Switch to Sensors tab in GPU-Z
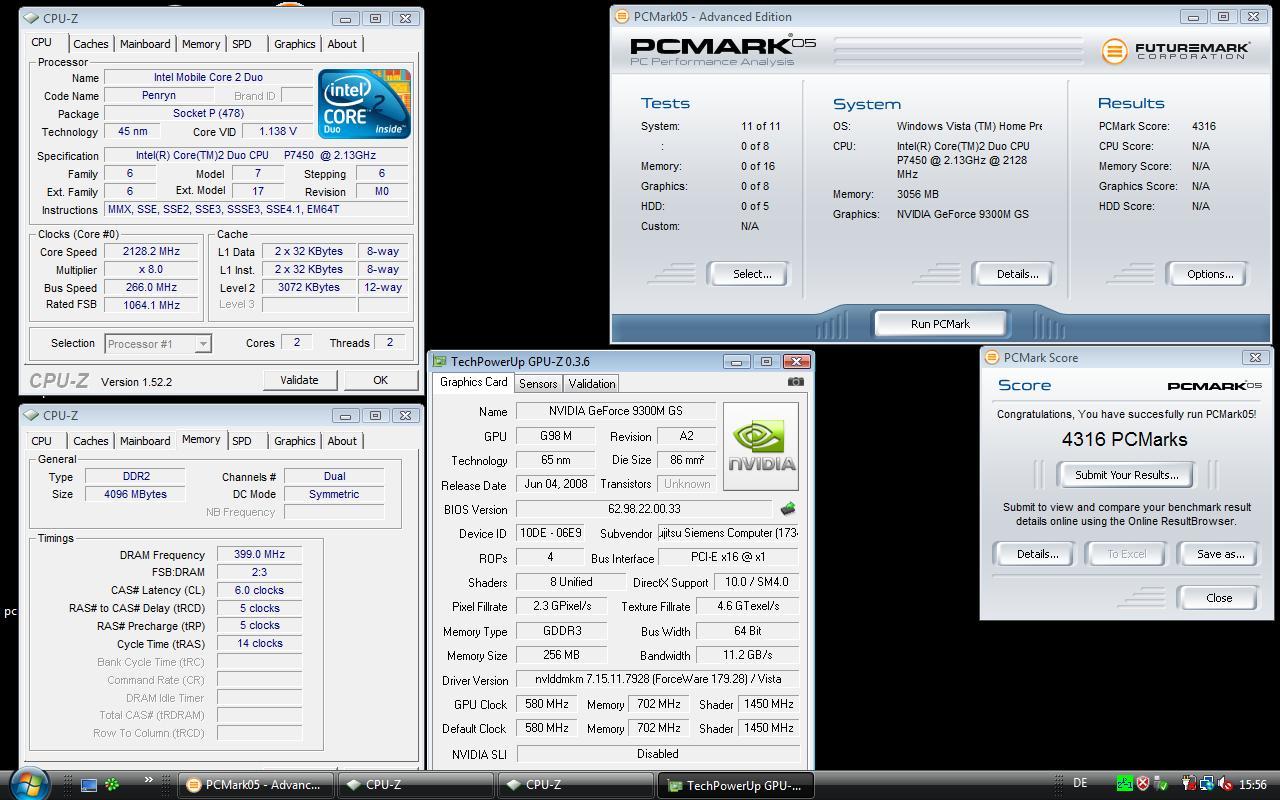This screenshot has width=1280, height=800. point(538,384)
